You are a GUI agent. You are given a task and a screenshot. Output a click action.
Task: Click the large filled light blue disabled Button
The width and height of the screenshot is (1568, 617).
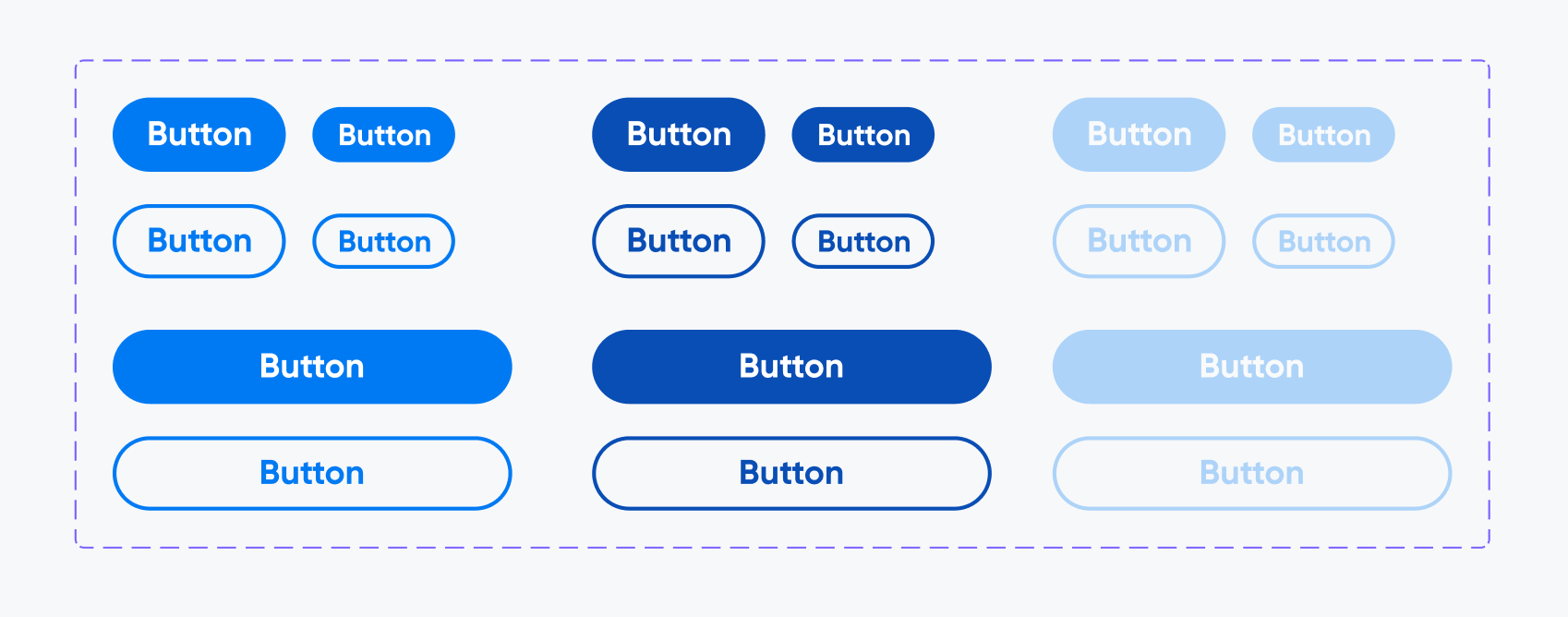[1140, 135]
